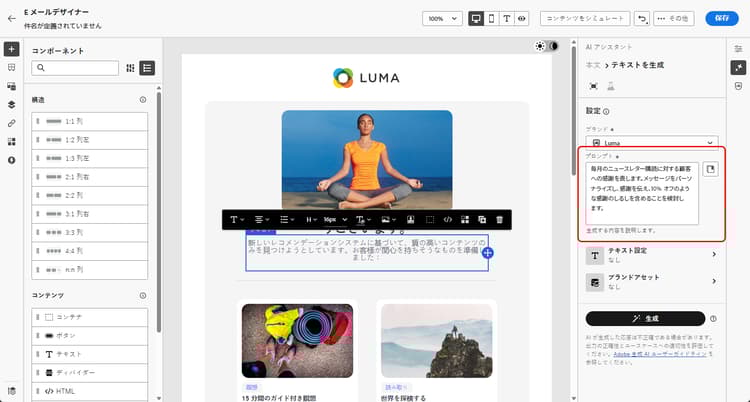Select the HTML content component
This screenshot has width=750, height=402.
(x=89, y=391)
